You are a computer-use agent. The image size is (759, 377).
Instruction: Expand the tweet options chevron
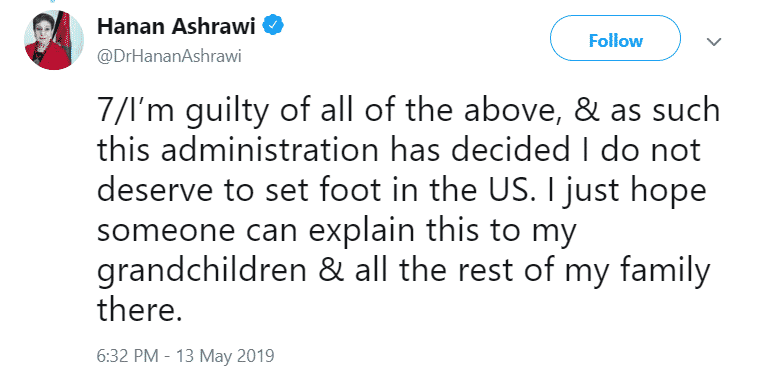coord(714,42)
